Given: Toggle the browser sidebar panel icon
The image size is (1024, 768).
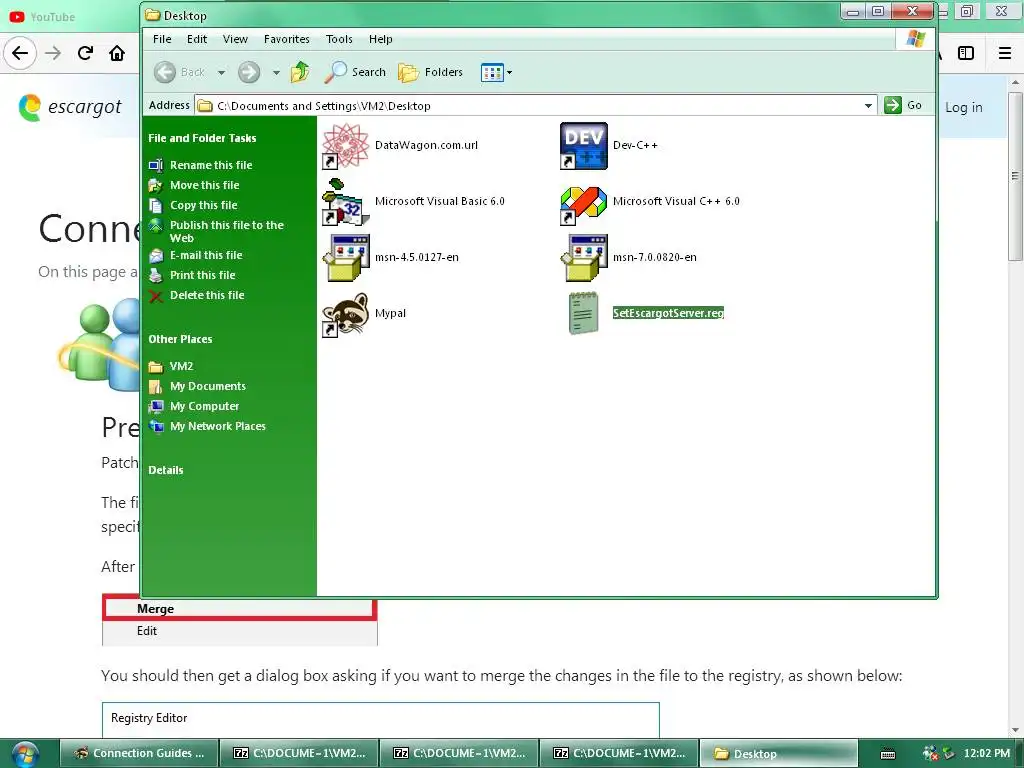Looking at the screenshot, I should (966, 53).
